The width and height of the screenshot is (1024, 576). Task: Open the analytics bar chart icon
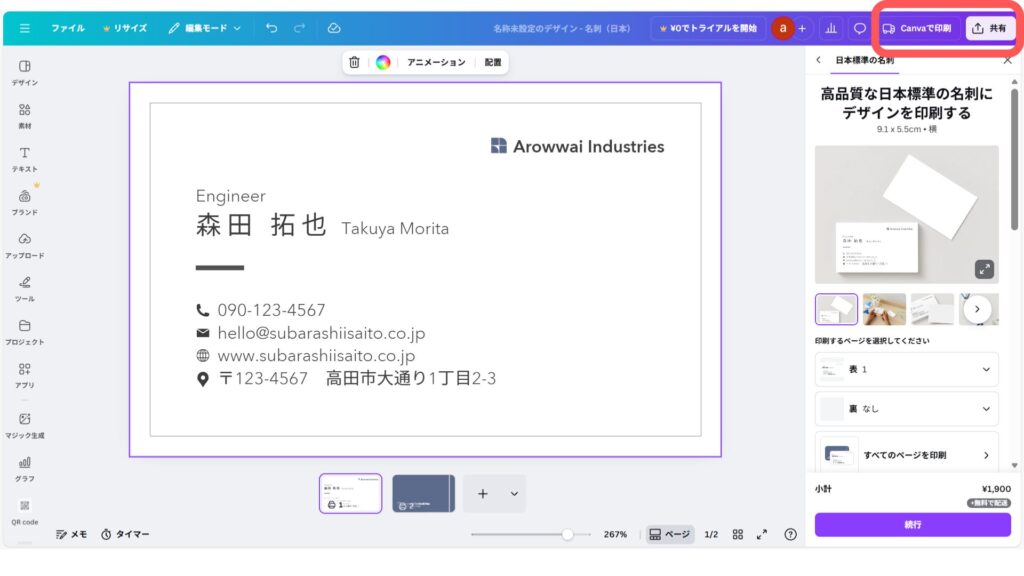click(831, 28)
